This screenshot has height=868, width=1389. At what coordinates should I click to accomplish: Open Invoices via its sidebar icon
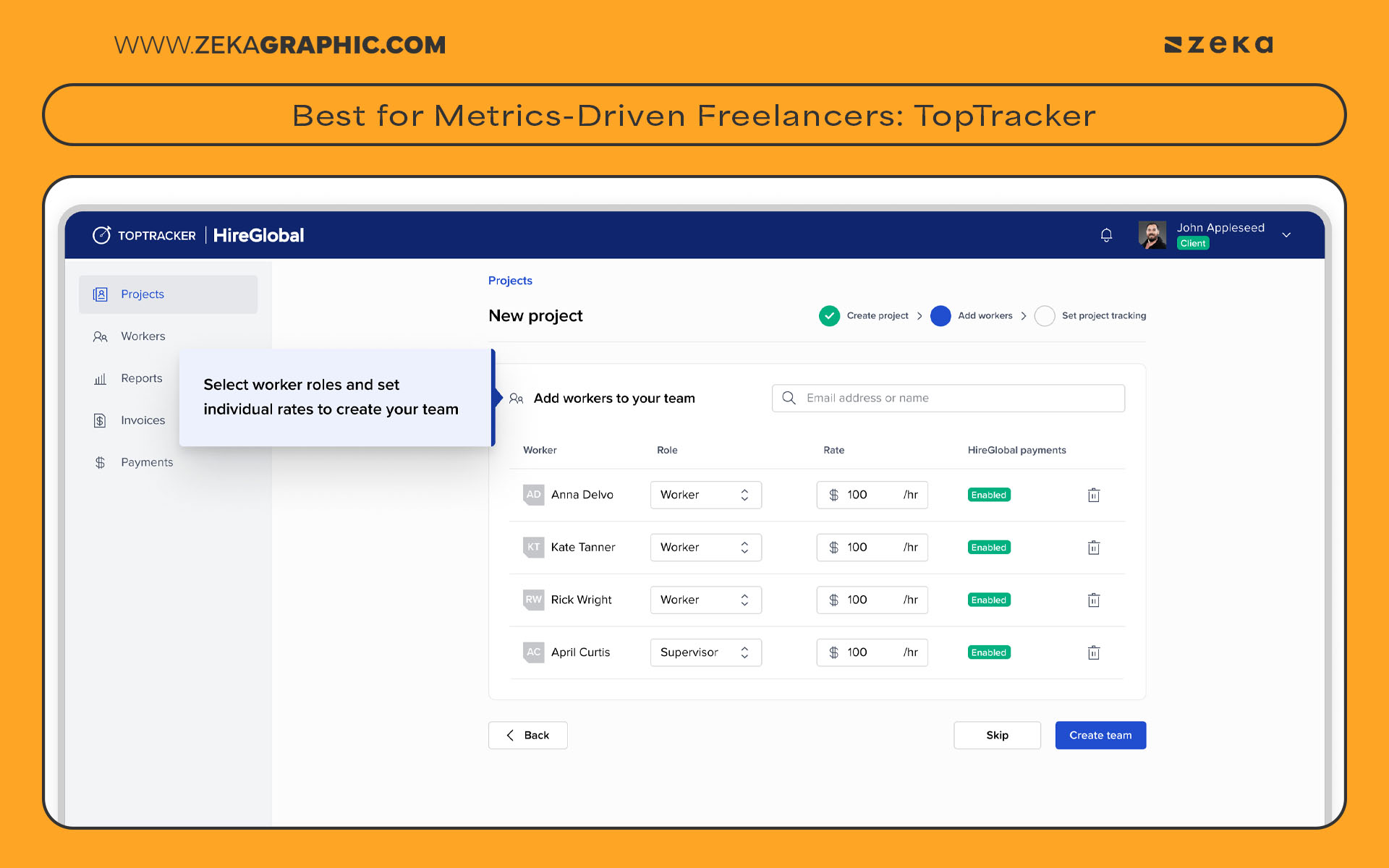point(100,420)
